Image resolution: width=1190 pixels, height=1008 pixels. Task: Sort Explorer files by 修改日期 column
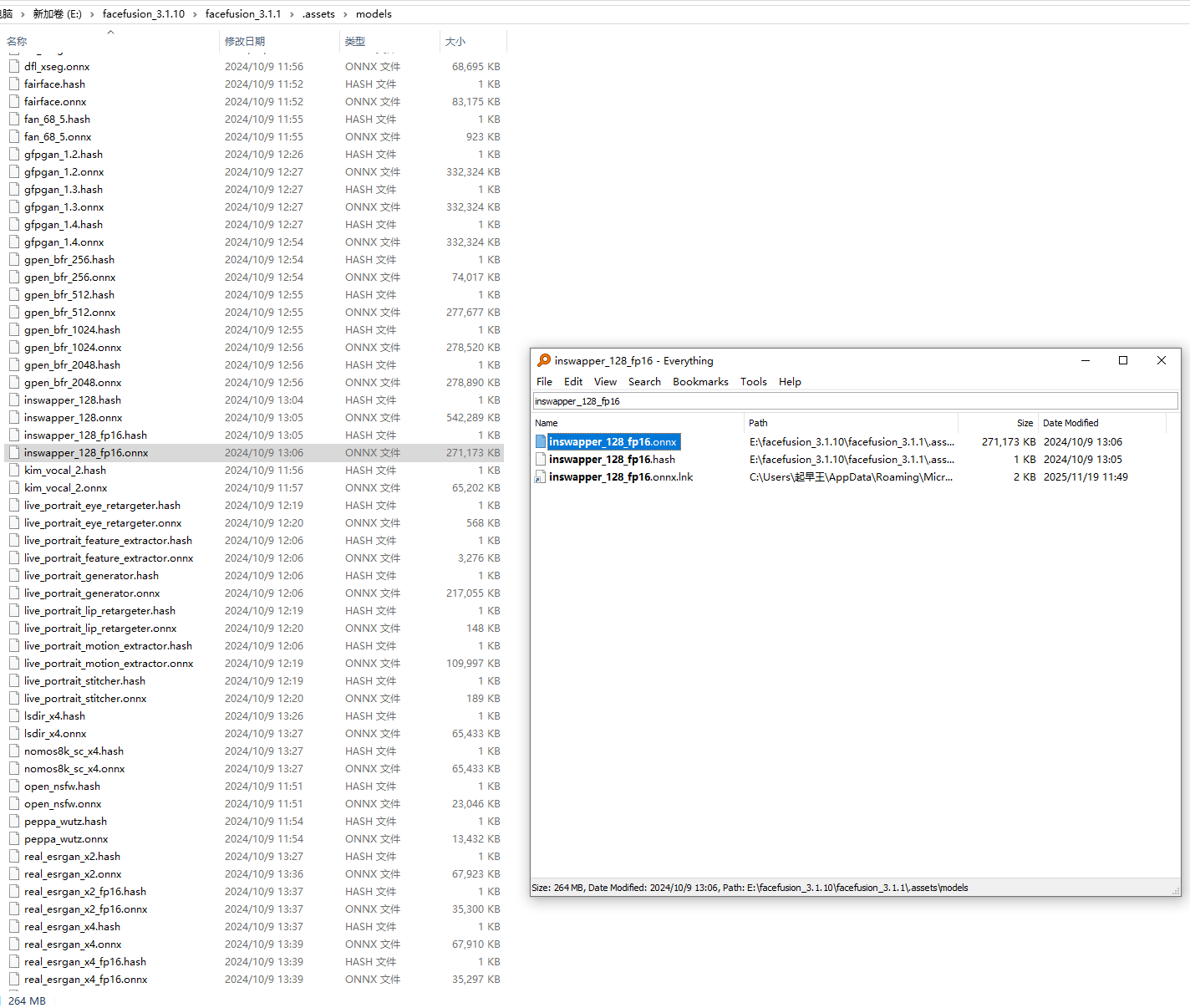245,42
